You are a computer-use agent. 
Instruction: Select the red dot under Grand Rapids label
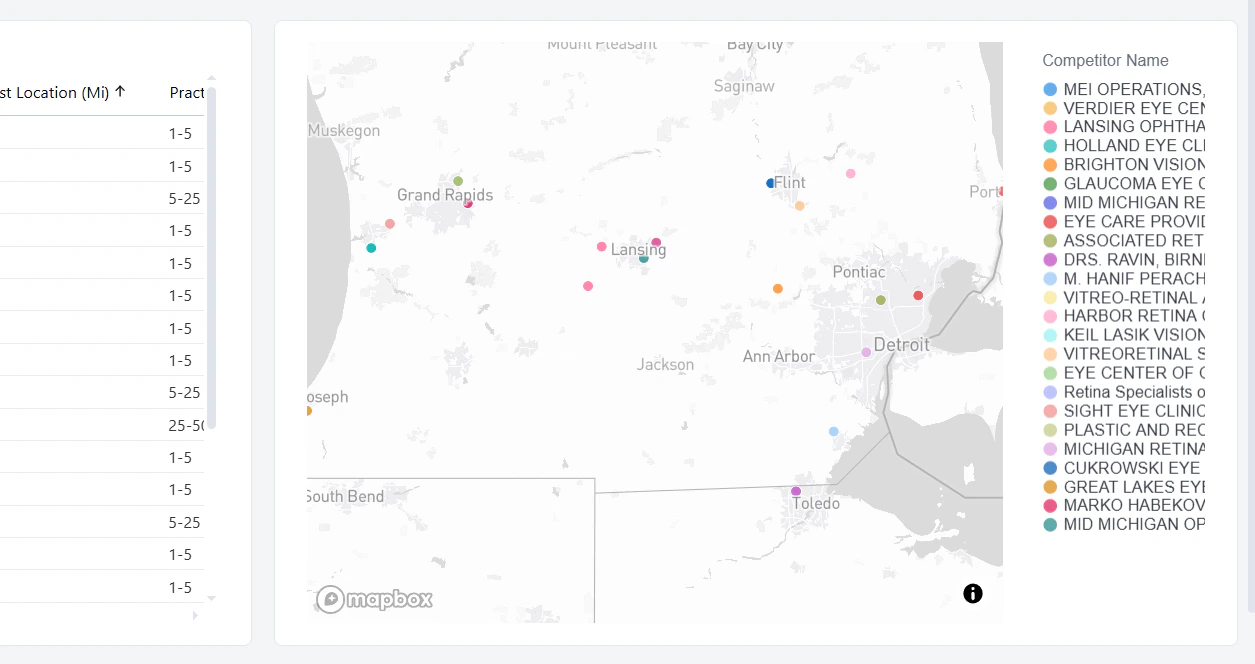click(468, 204)
